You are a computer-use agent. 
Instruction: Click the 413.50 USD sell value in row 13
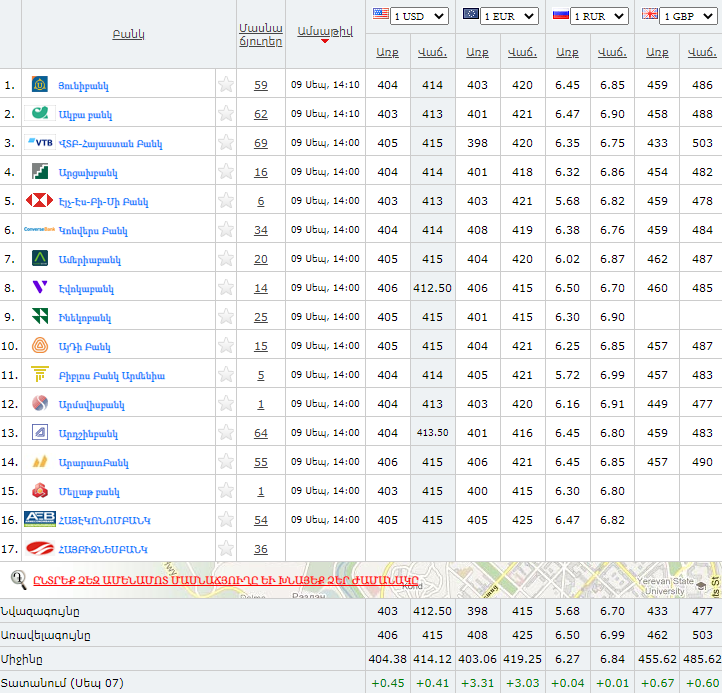pos(432,432)
